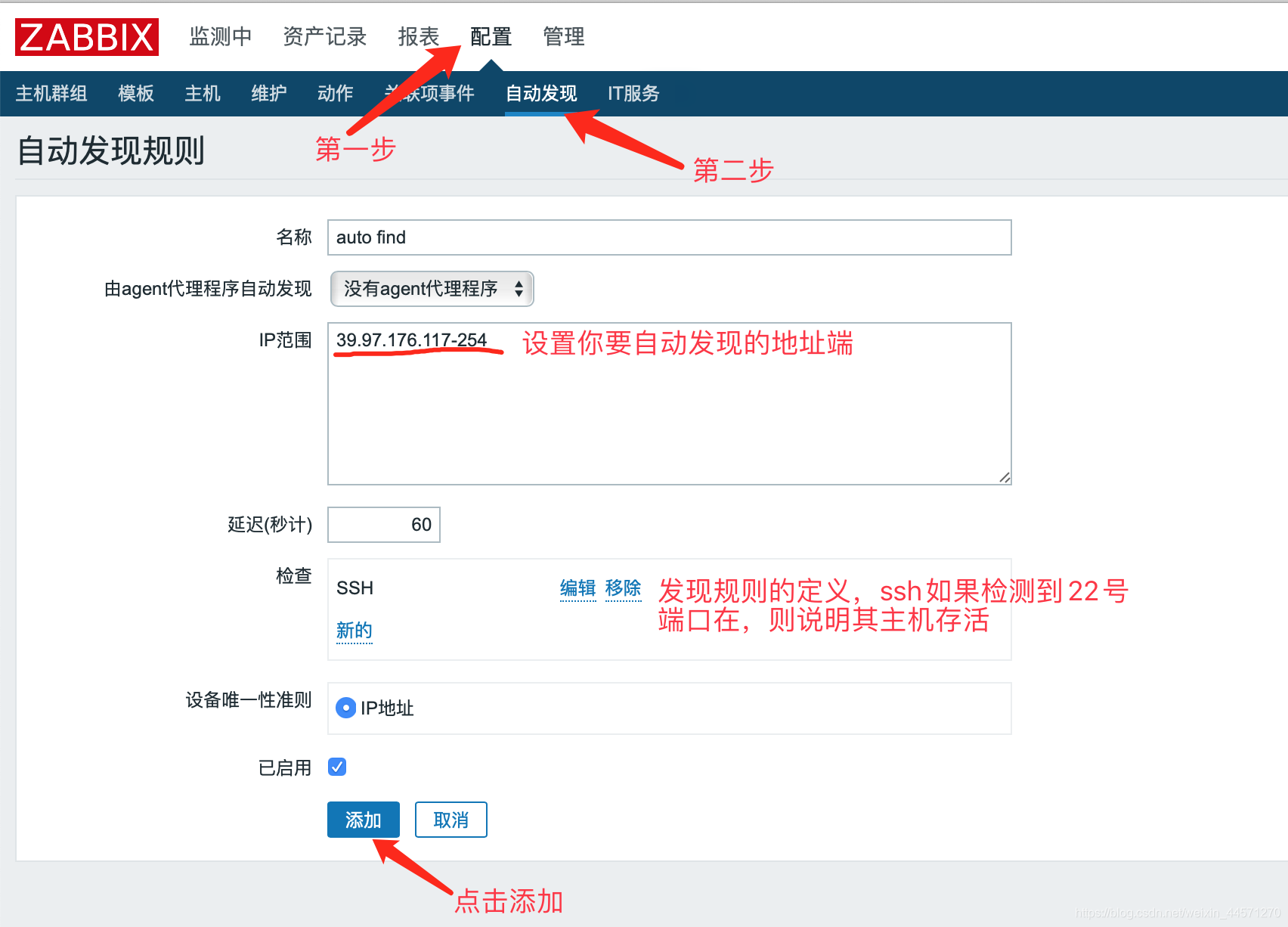Click the SSH check entry text

[x=355, y=588]
